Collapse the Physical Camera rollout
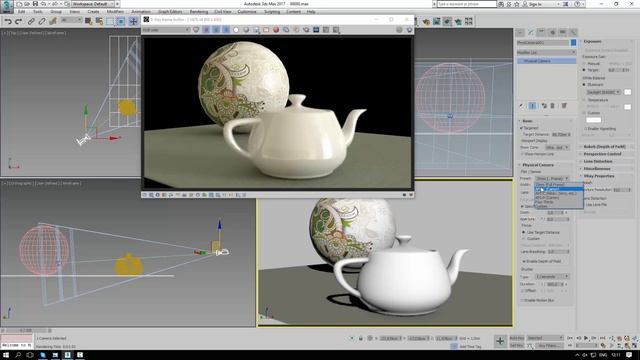Viewport: 640px width, 360px height. click(538, 165)
